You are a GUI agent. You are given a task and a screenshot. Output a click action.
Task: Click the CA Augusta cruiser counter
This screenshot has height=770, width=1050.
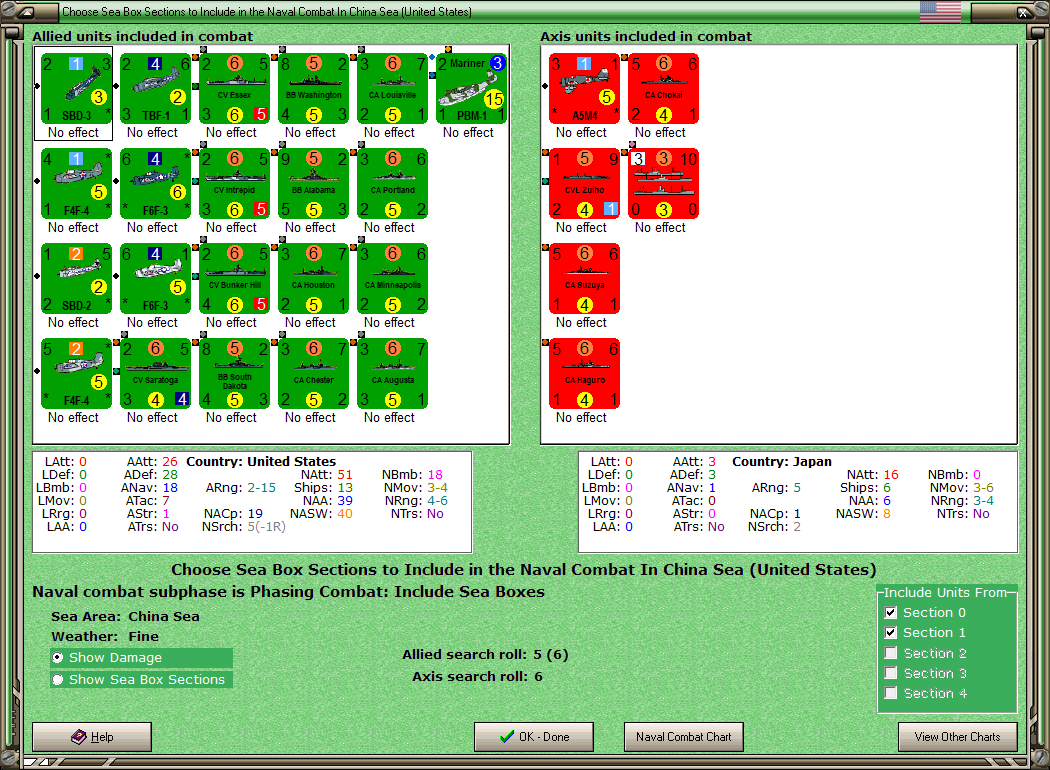[x=392, y=374]
